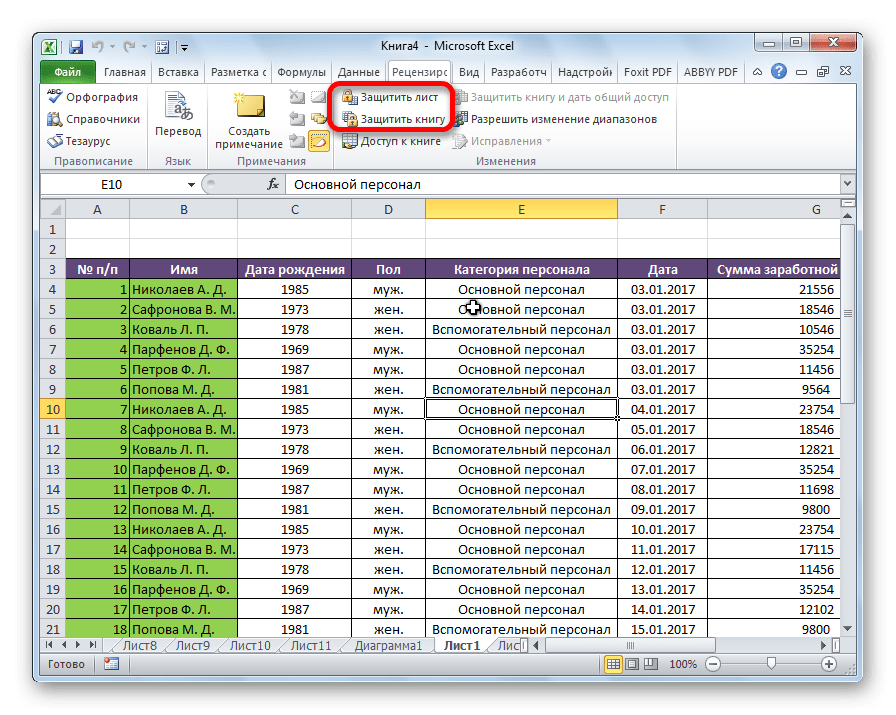
Task: Open the Файл tab
Action: pos(68,72)
